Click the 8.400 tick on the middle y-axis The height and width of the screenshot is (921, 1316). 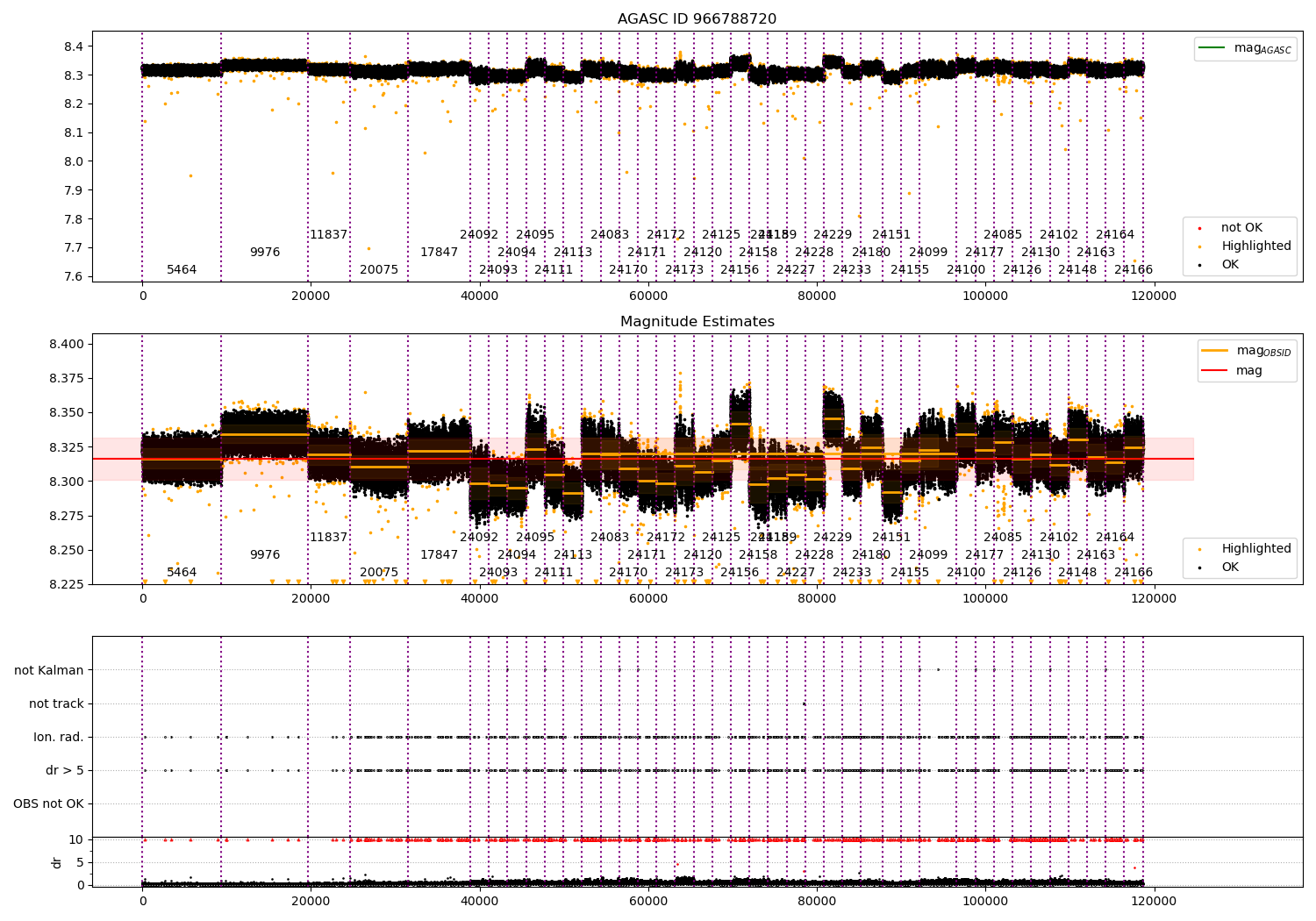pyautogui.click(x=67, y=344)
